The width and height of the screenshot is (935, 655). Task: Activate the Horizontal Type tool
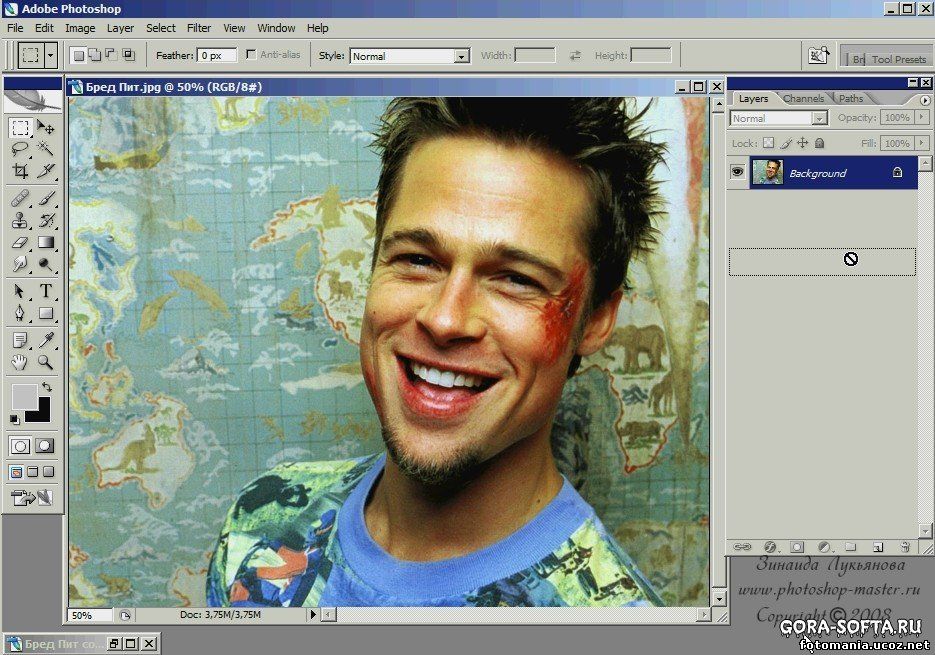pyautogui.click(x=46, y=291)
